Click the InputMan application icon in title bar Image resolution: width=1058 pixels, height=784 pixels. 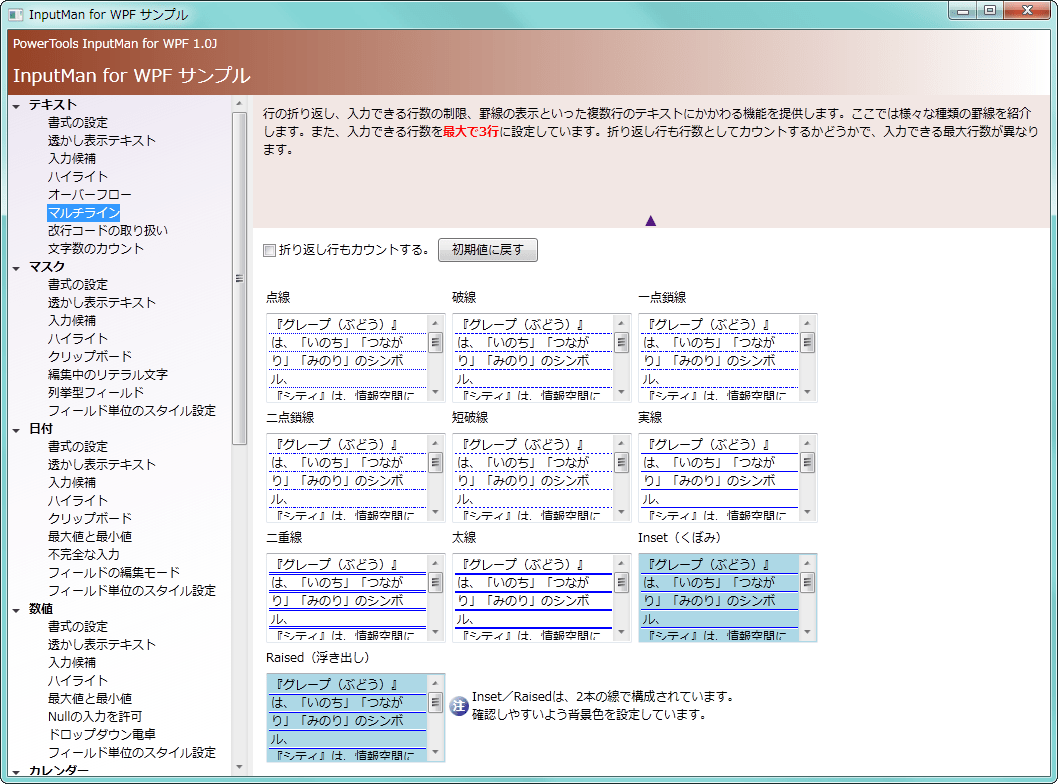pos(14,14)
